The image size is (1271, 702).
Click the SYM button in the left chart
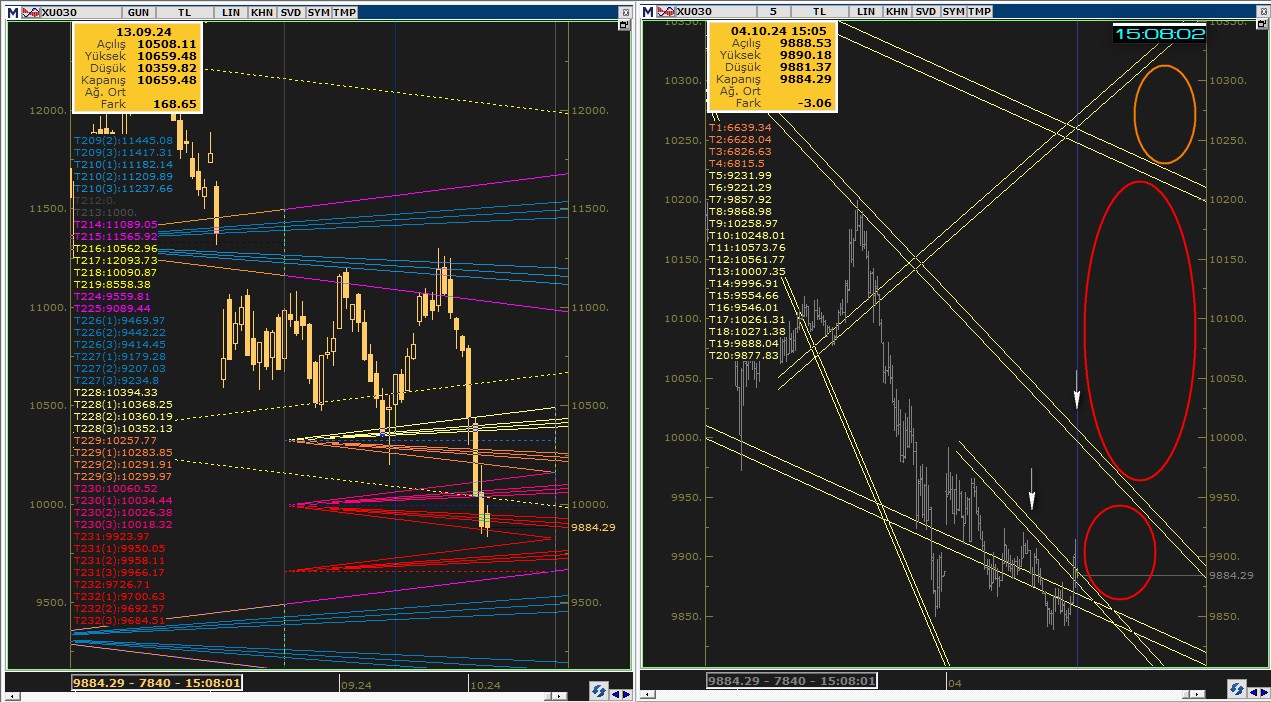[318, 11]
